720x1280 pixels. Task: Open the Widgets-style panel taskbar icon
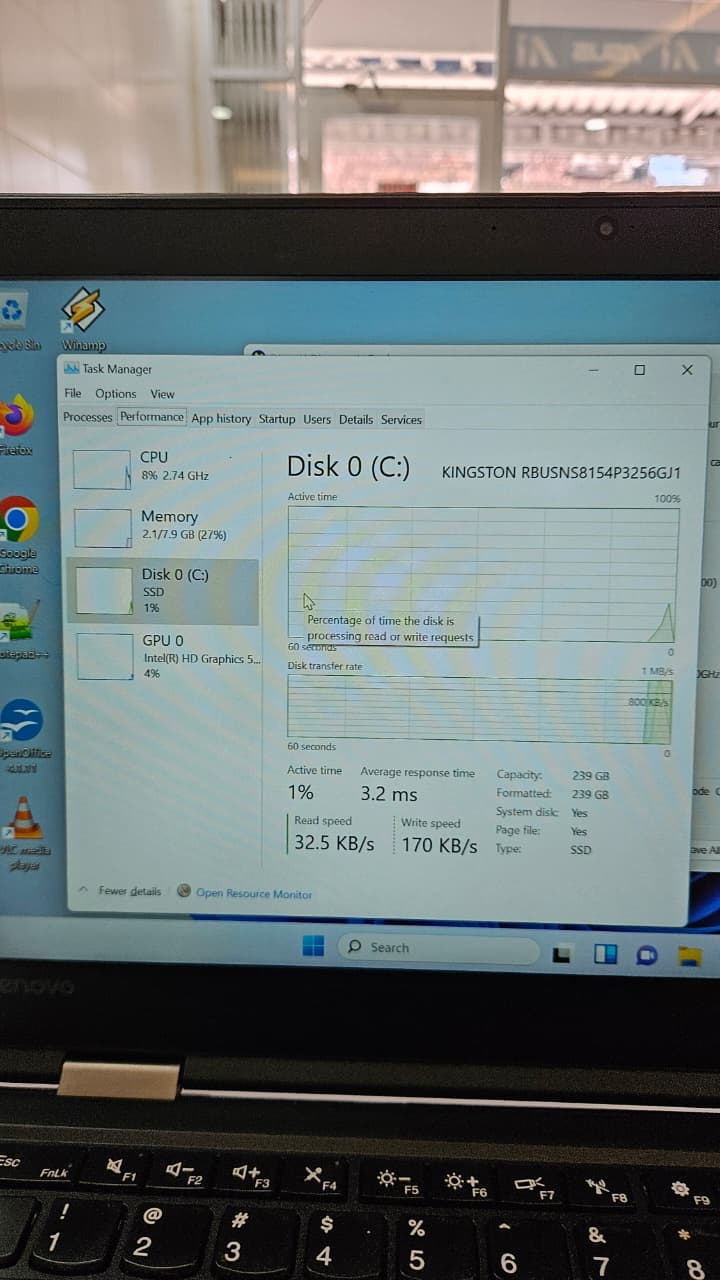click(x=606, y=954)
